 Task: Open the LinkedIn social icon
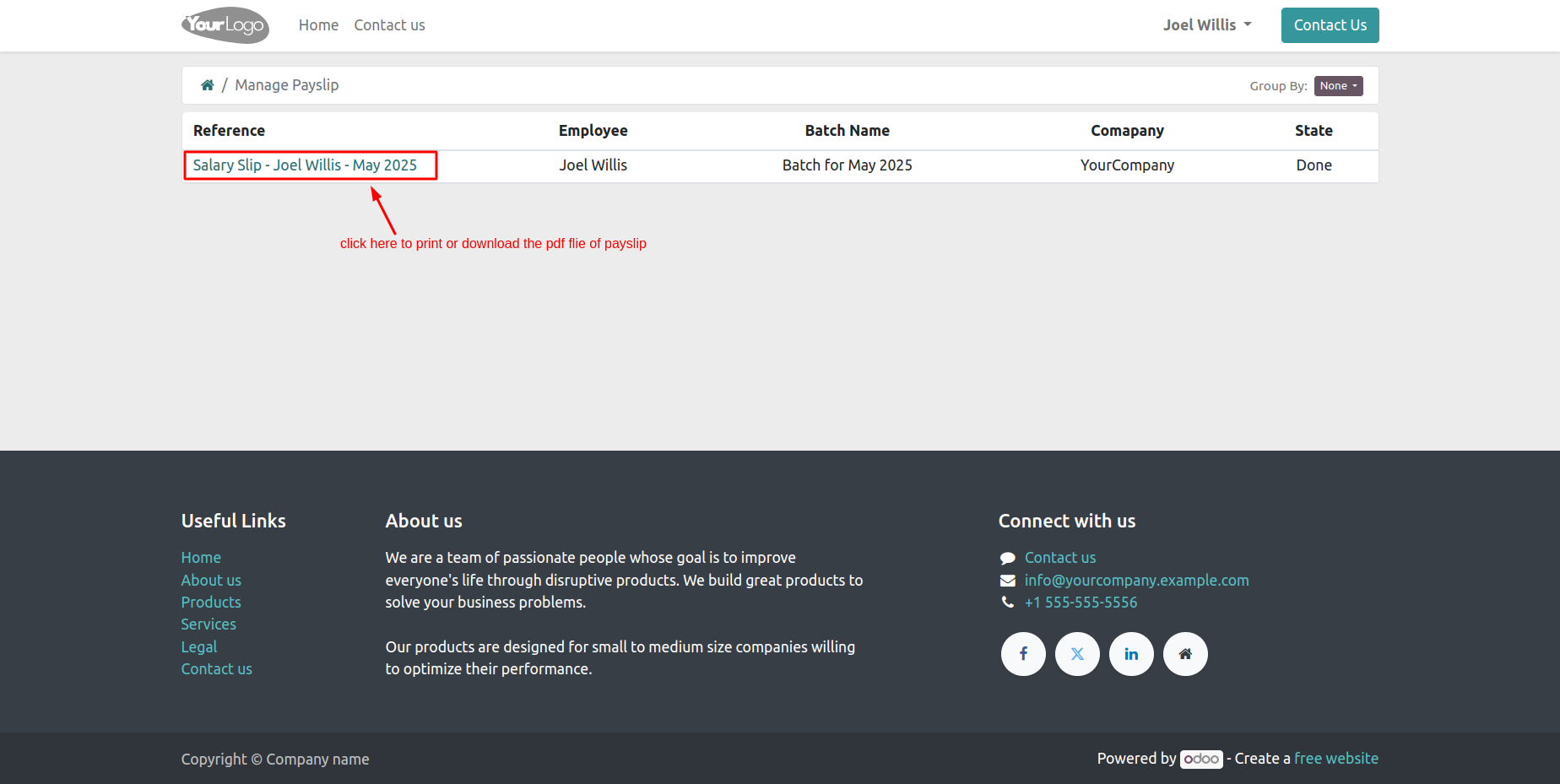(x=1131, y=654)
